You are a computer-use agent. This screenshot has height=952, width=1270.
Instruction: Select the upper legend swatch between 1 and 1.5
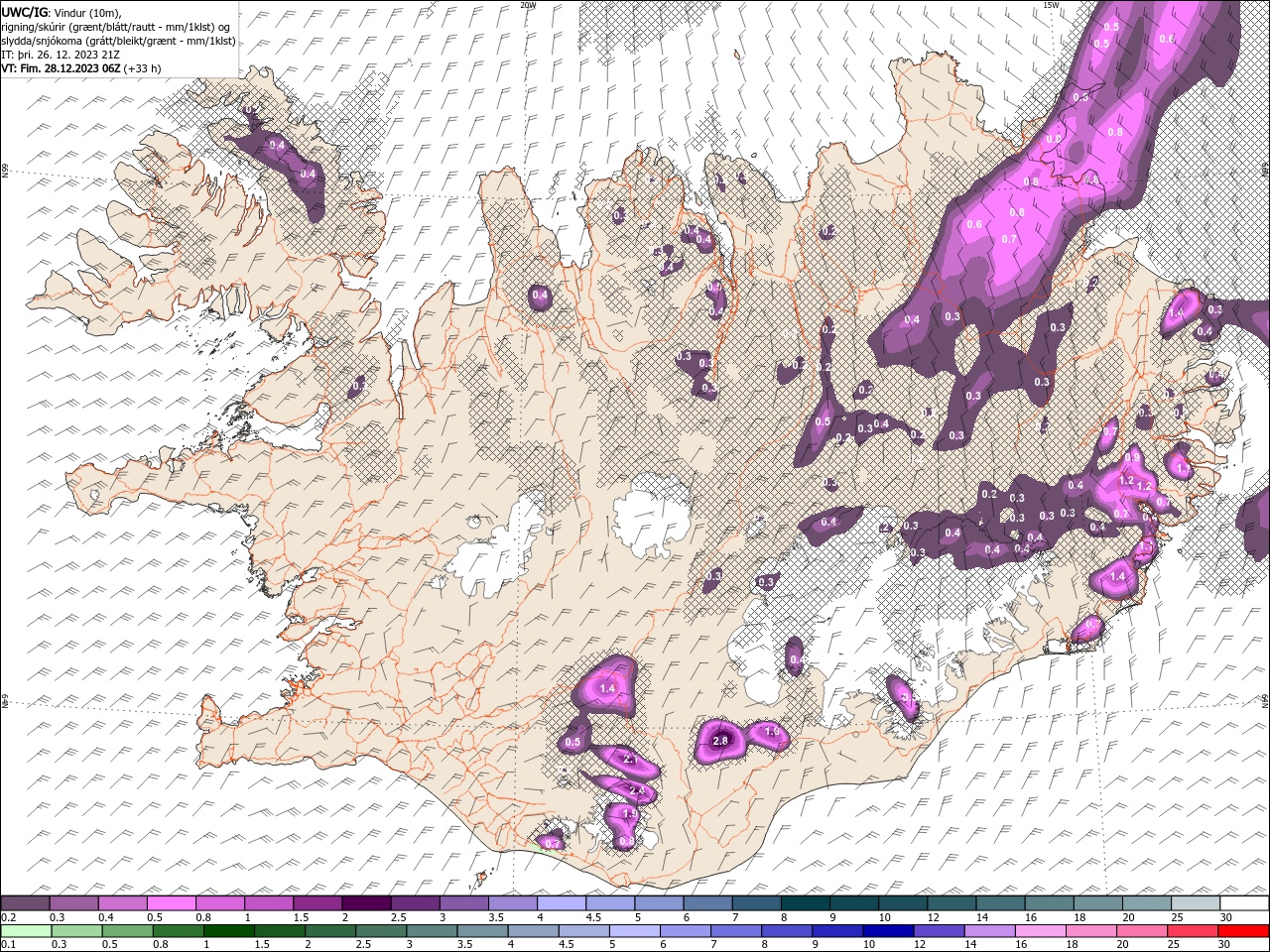(268, 903)
